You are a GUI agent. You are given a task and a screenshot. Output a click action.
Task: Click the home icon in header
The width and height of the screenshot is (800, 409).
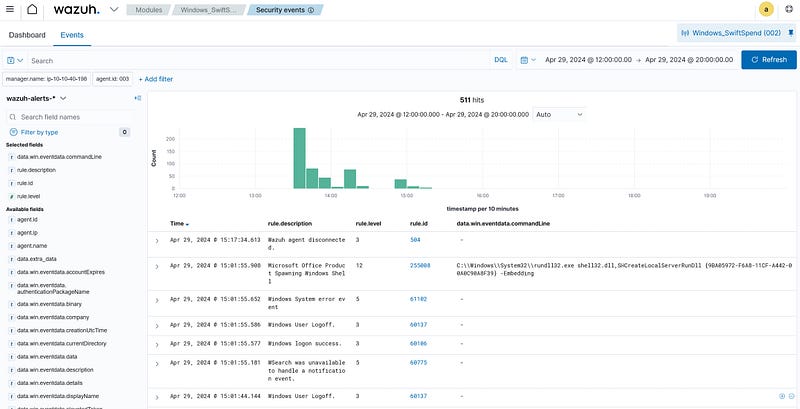click(32, 10)
